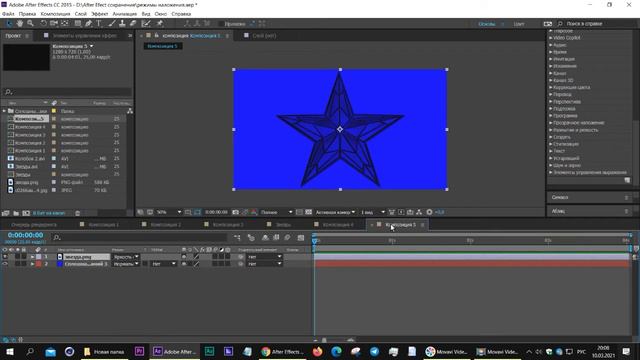Viewport: 640px width, 360px height.
Task: Click the timeline layer search field
Action: point(139,237)
